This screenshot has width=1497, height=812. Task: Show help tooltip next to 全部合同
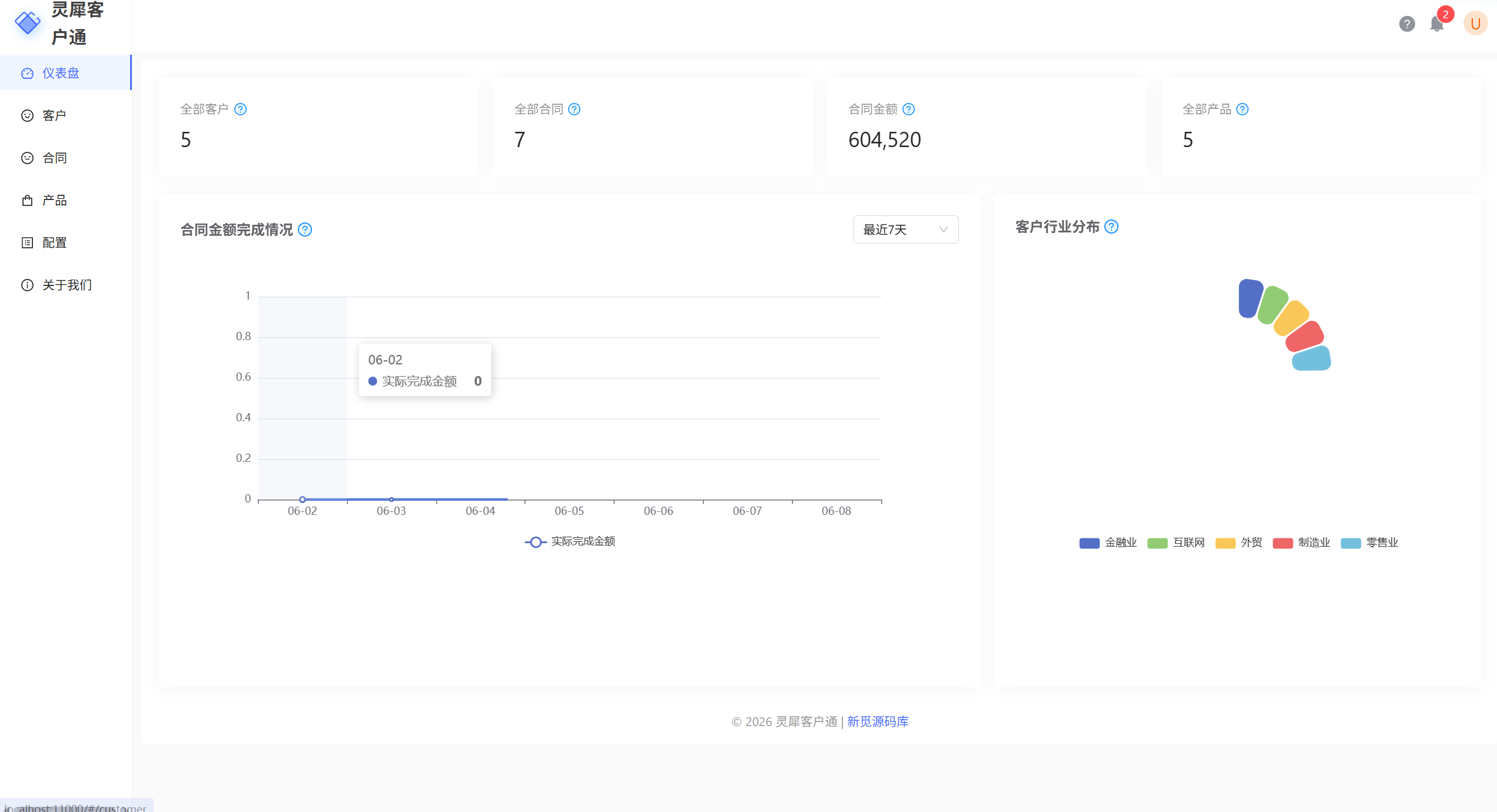pos(575,109)
